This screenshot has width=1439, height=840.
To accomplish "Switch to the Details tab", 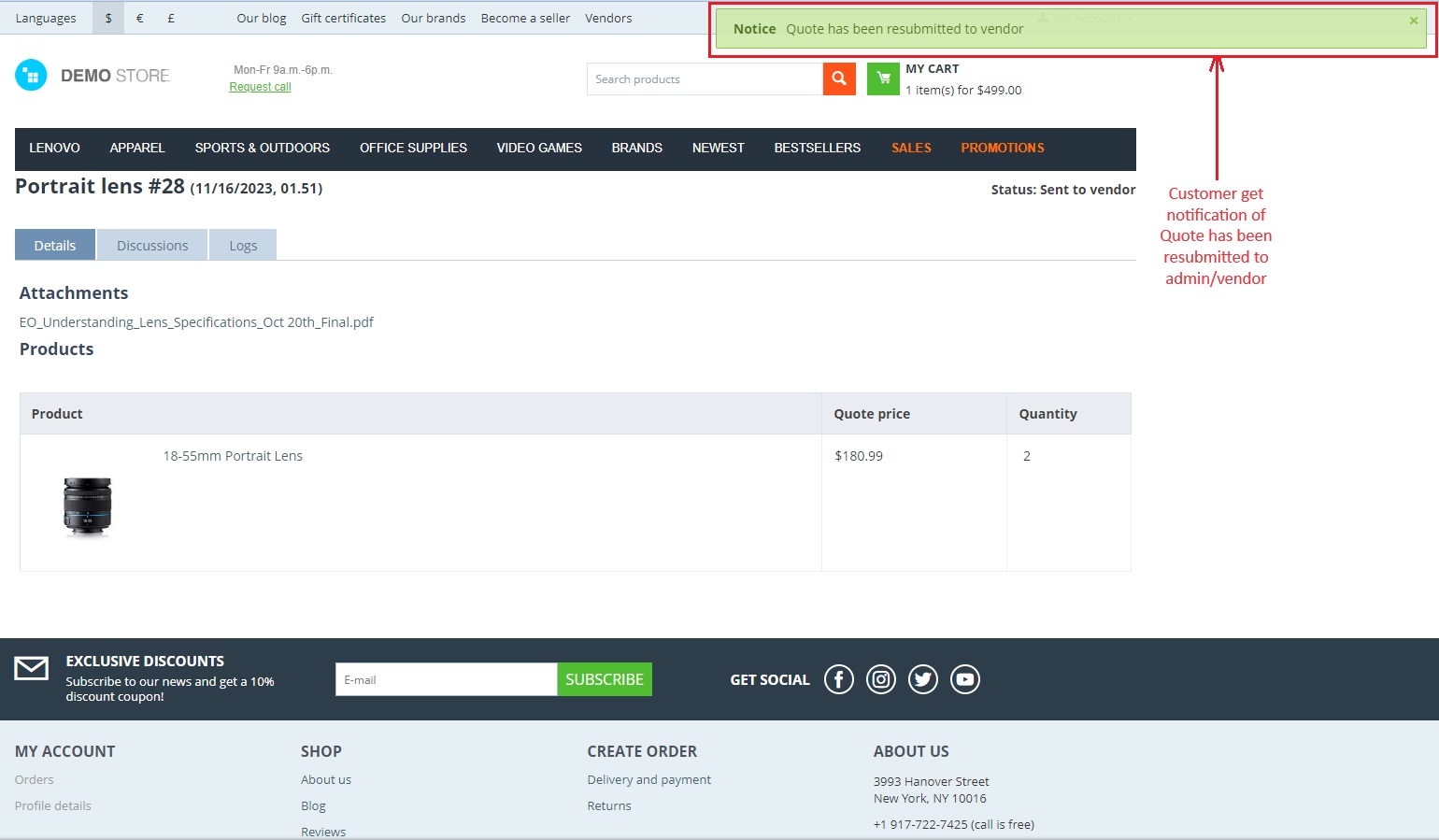I will click(x=55, y=245).
